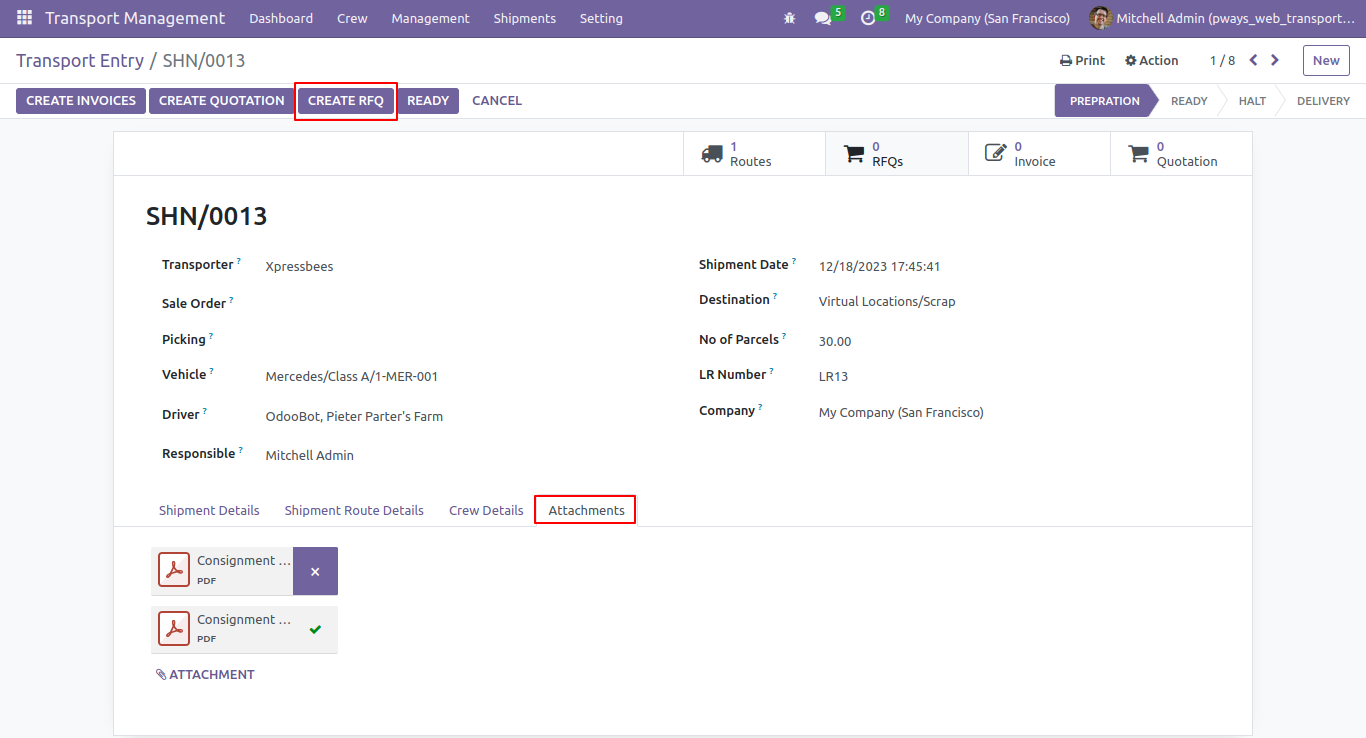
Task: Open the activities clock icon
Action: pos(868,18)
